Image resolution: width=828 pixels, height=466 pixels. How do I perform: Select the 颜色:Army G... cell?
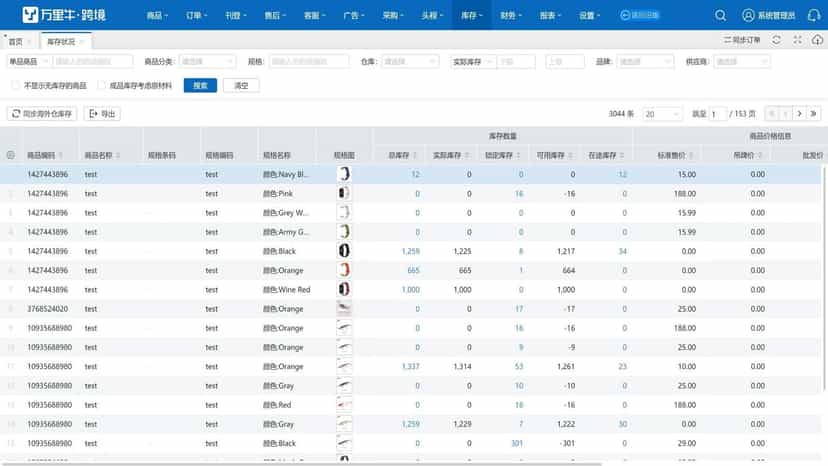coord(286,232)
